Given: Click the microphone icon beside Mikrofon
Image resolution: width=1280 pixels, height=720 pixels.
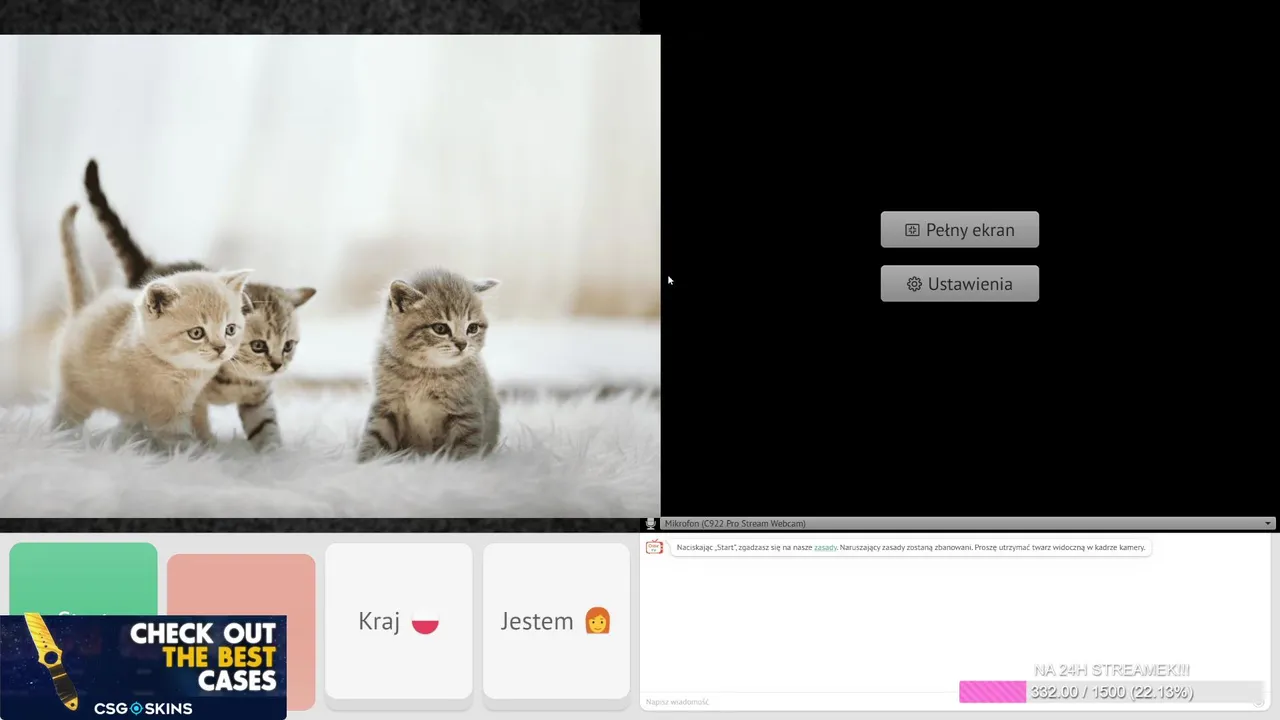Looking at the screenshot, I should 651,523.
